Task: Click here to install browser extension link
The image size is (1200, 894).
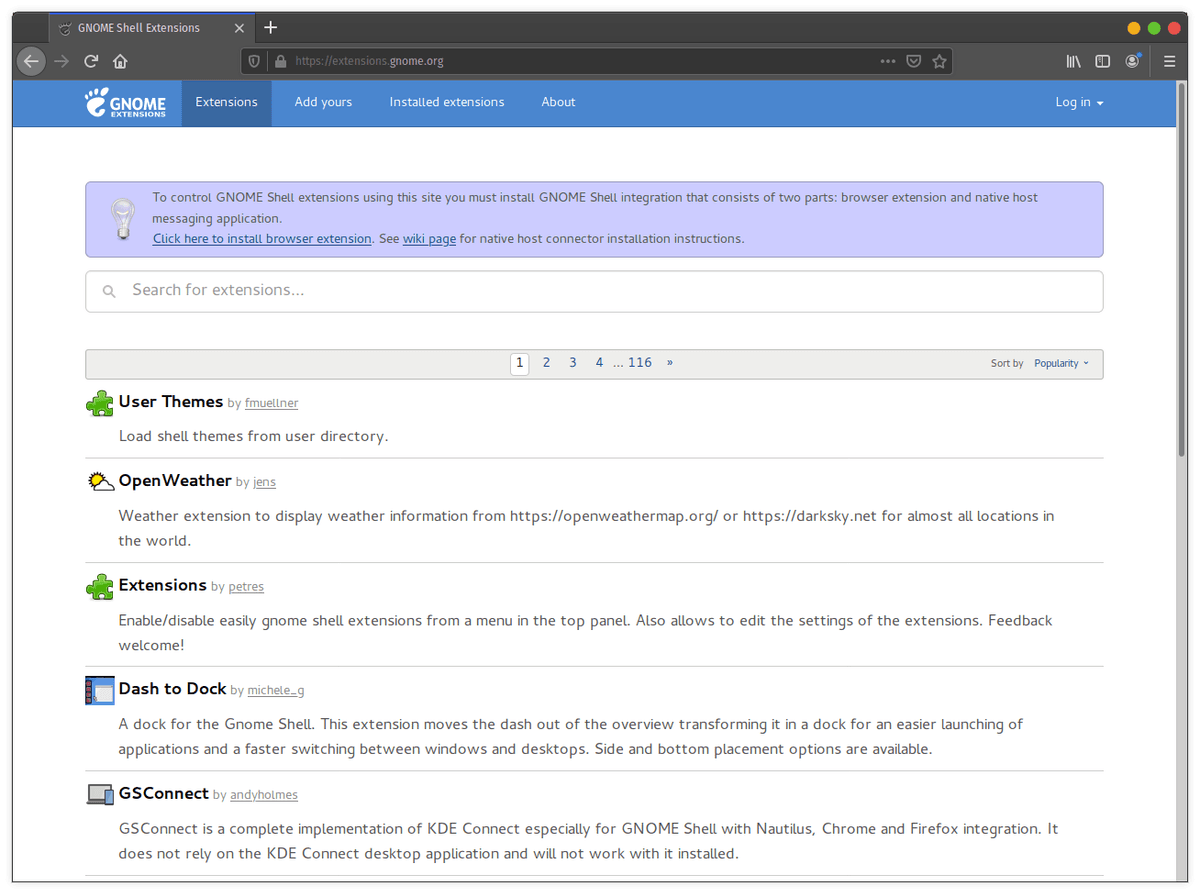Action: point(262,239)
